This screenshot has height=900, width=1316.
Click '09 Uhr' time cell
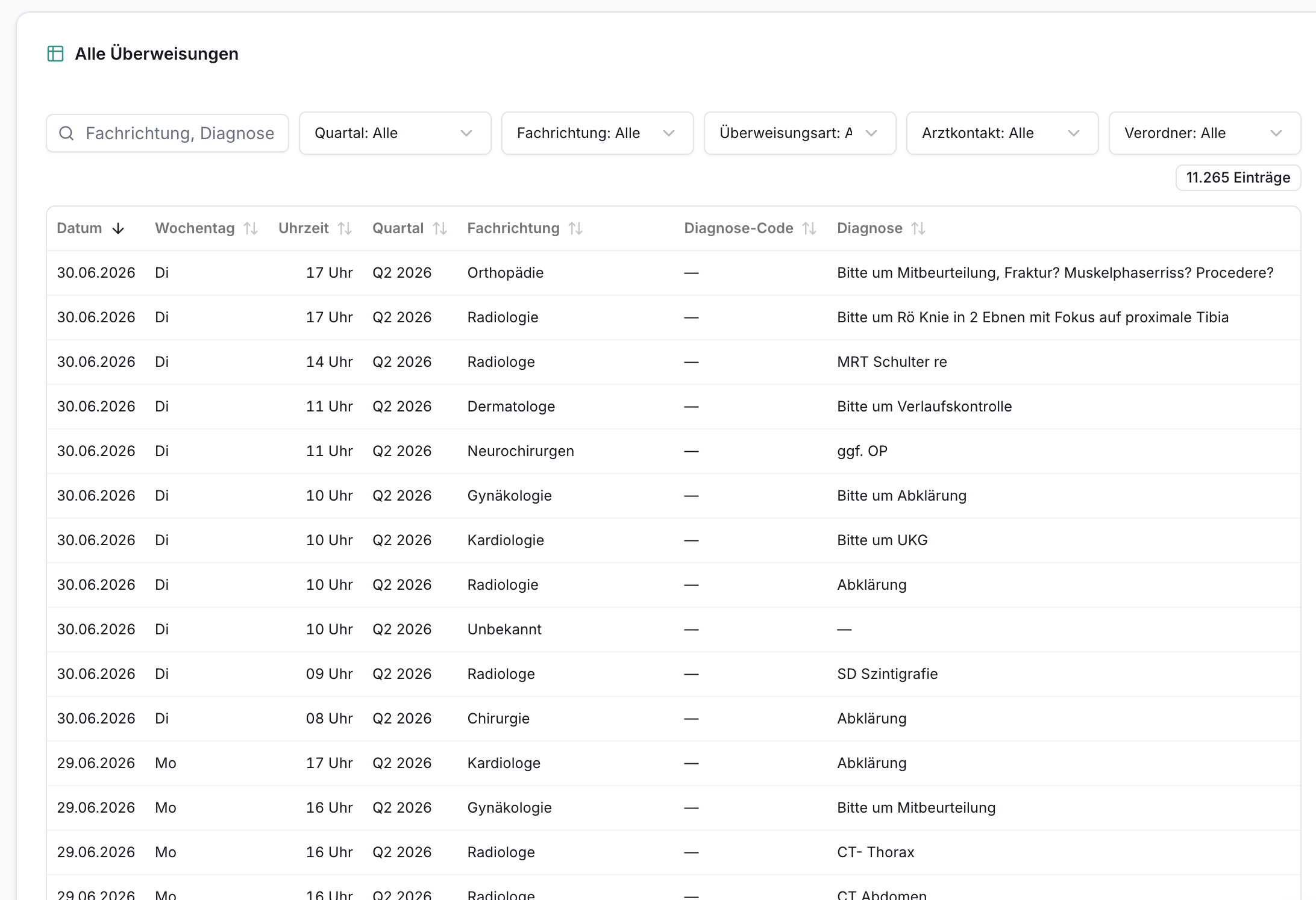tap(329, 674)
